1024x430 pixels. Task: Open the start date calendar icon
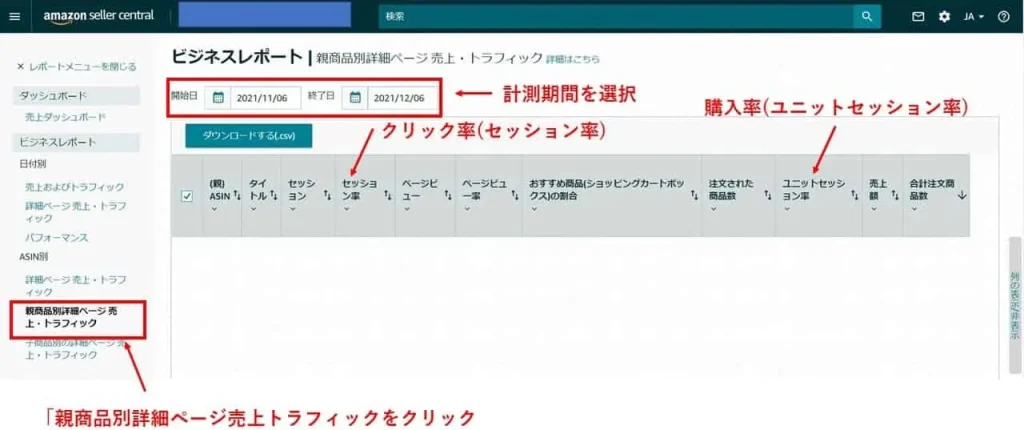click(218, 98)
